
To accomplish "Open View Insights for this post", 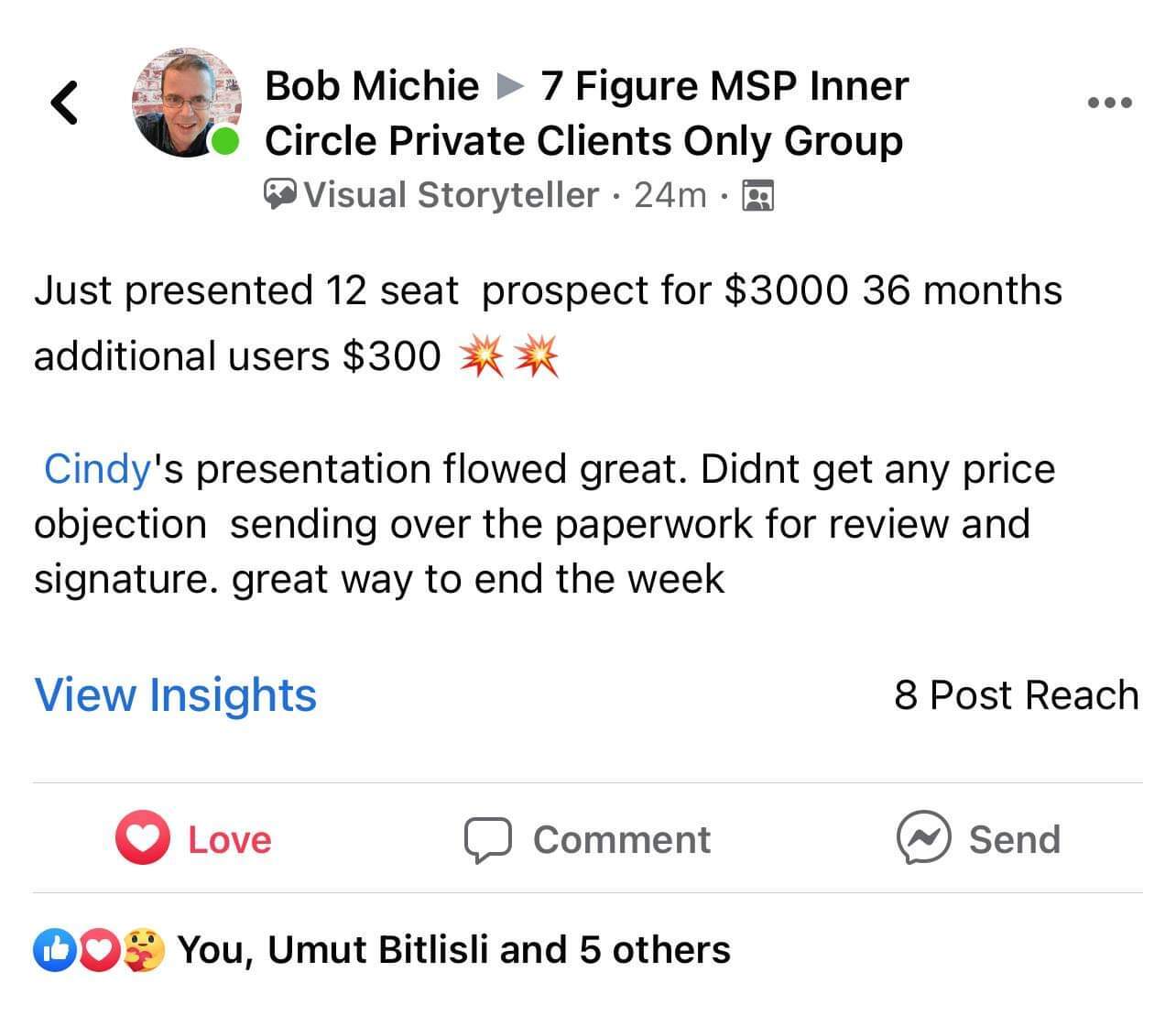I will 176,694.
